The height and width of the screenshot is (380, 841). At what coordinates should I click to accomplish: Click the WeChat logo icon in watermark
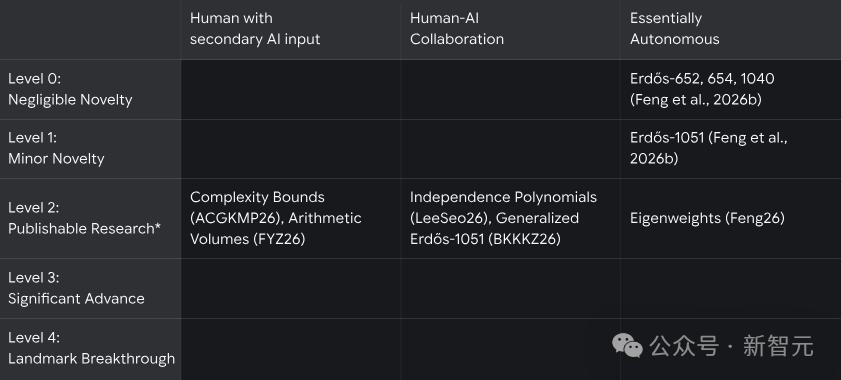click(628, 345)
